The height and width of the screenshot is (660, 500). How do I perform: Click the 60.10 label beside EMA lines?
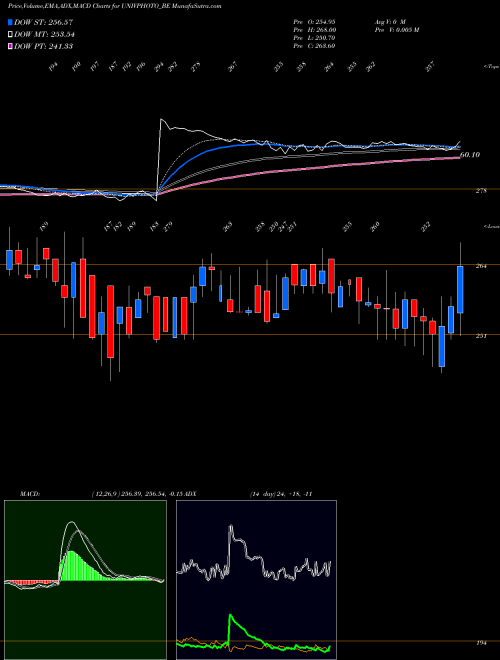(470, 155)
